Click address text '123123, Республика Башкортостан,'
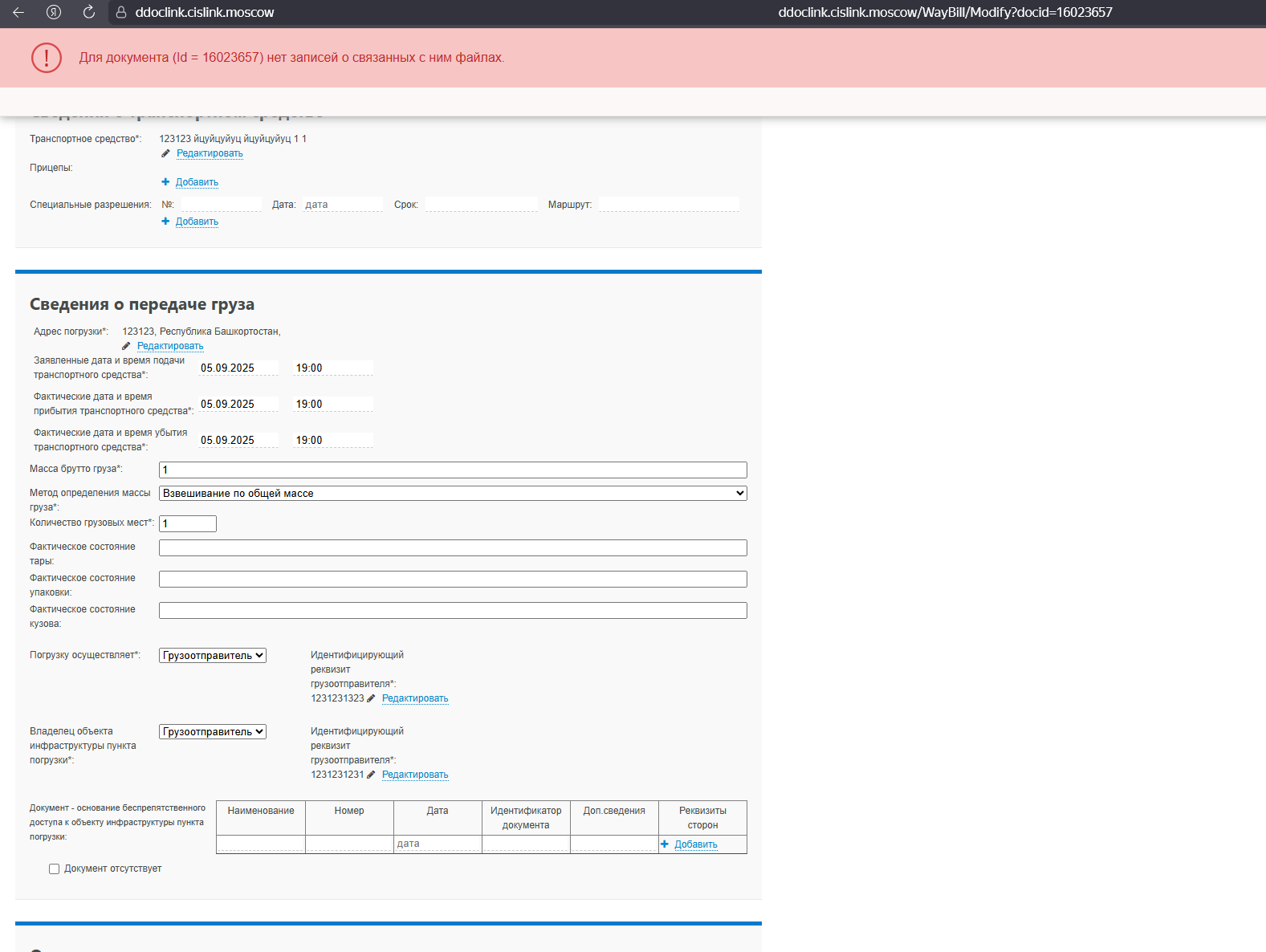 coord(202,332)
